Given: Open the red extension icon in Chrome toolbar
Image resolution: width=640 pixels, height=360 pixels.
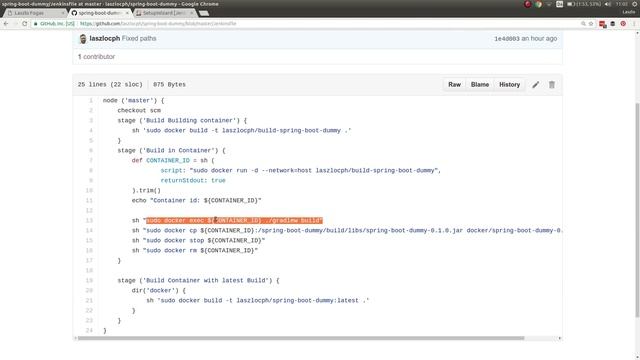Looking at the screenshot, I should click(x=602, y=24).
